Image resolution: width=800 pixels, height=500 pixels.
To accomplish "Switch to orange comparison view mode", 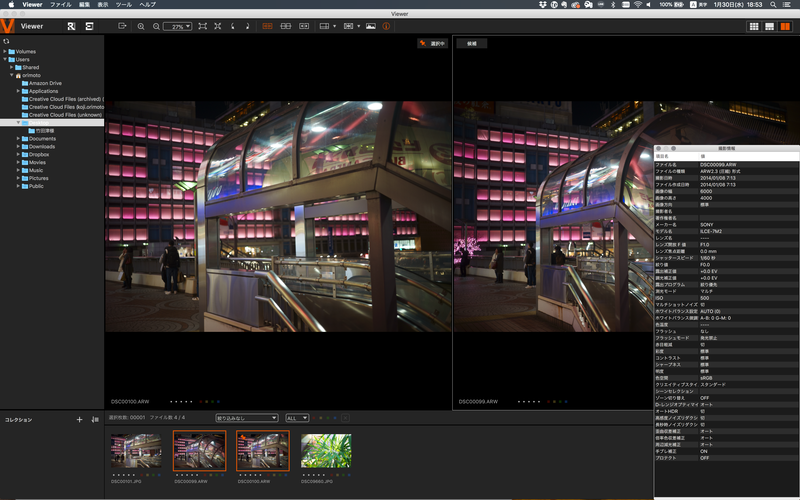I will [x=785, y=27].
